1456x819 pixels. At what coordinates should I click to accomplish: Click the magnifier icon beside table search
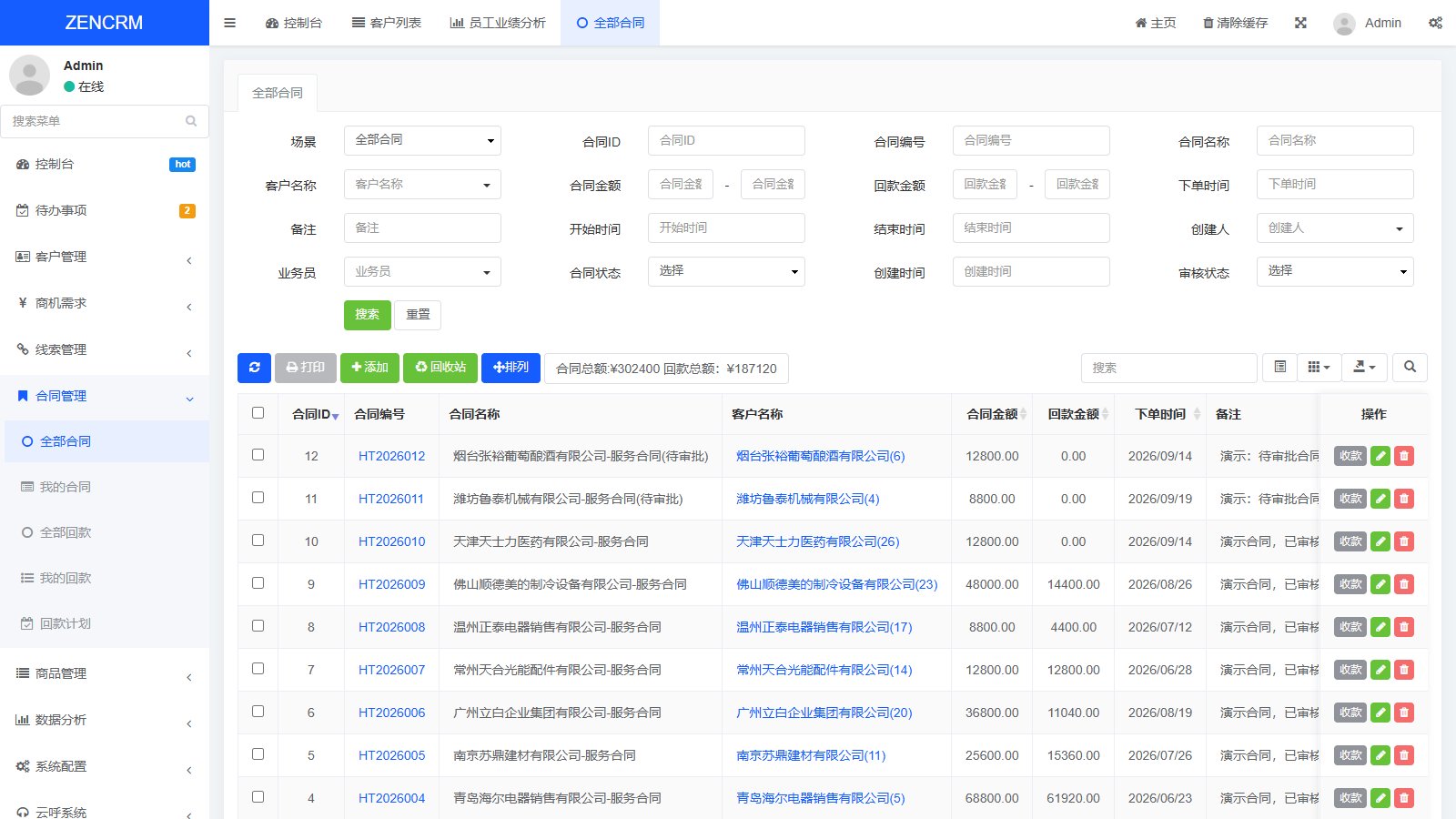(x=1410, y=368)
